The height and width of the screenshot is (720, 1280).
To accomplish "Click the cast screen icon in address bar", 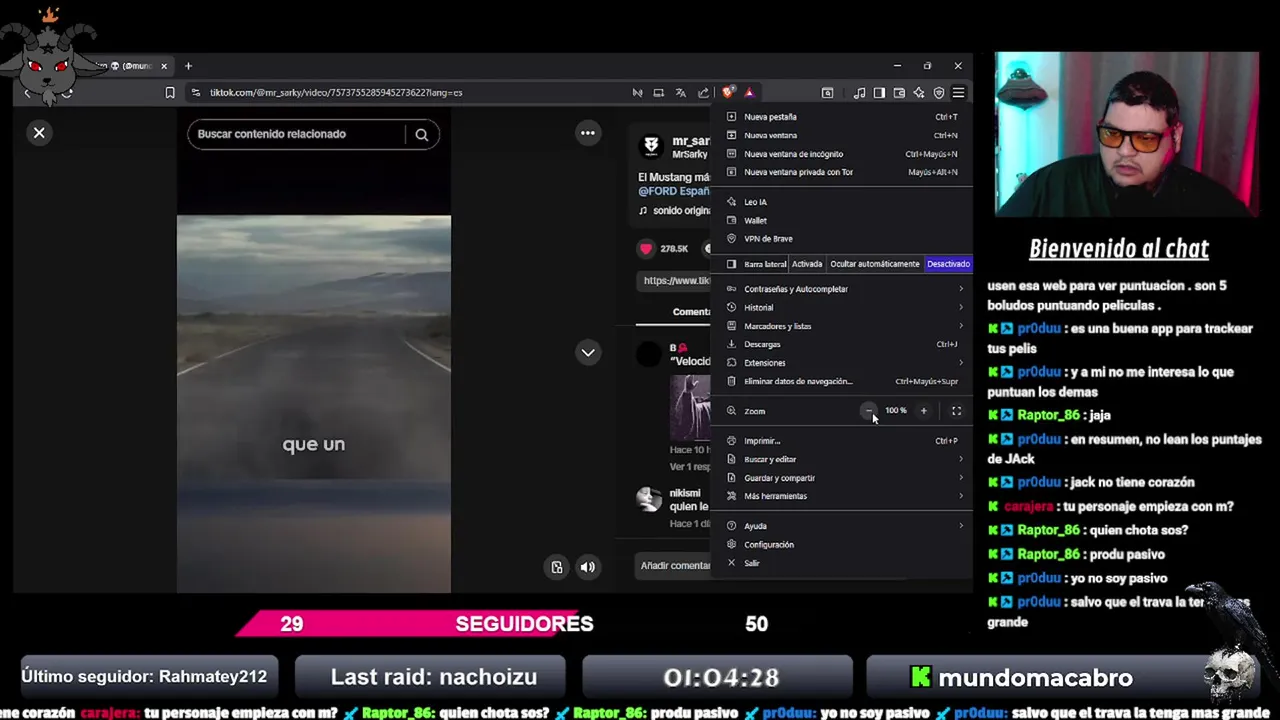I will [x=659, y=93].
